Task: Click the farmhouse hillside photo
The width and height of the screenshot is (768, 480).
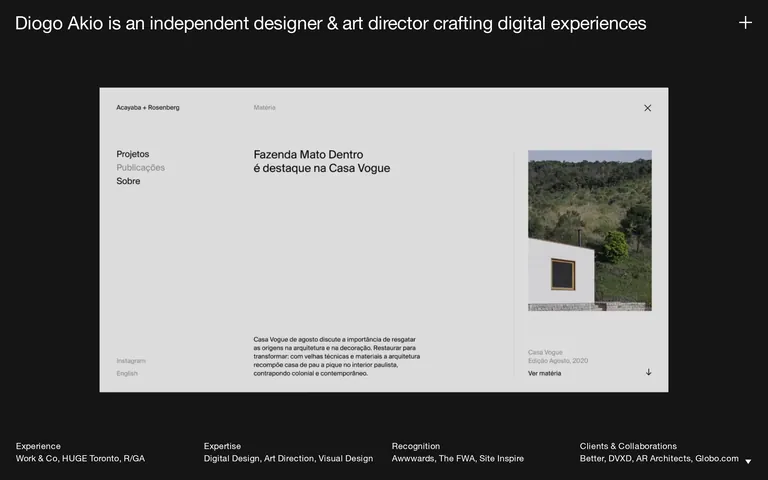Action: click(x=590, y=230)
